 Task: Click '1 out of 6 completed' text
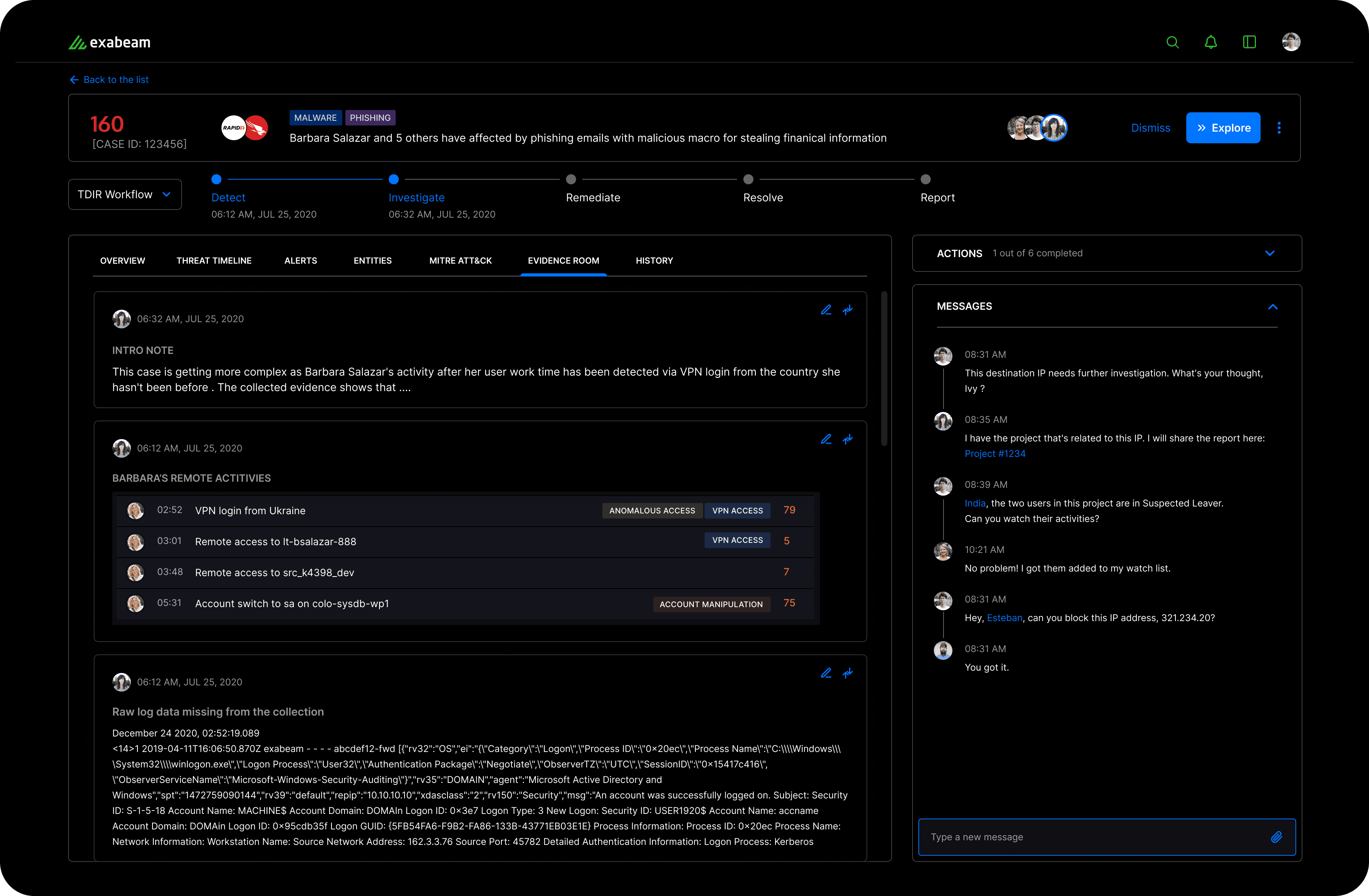[1038, 253]
